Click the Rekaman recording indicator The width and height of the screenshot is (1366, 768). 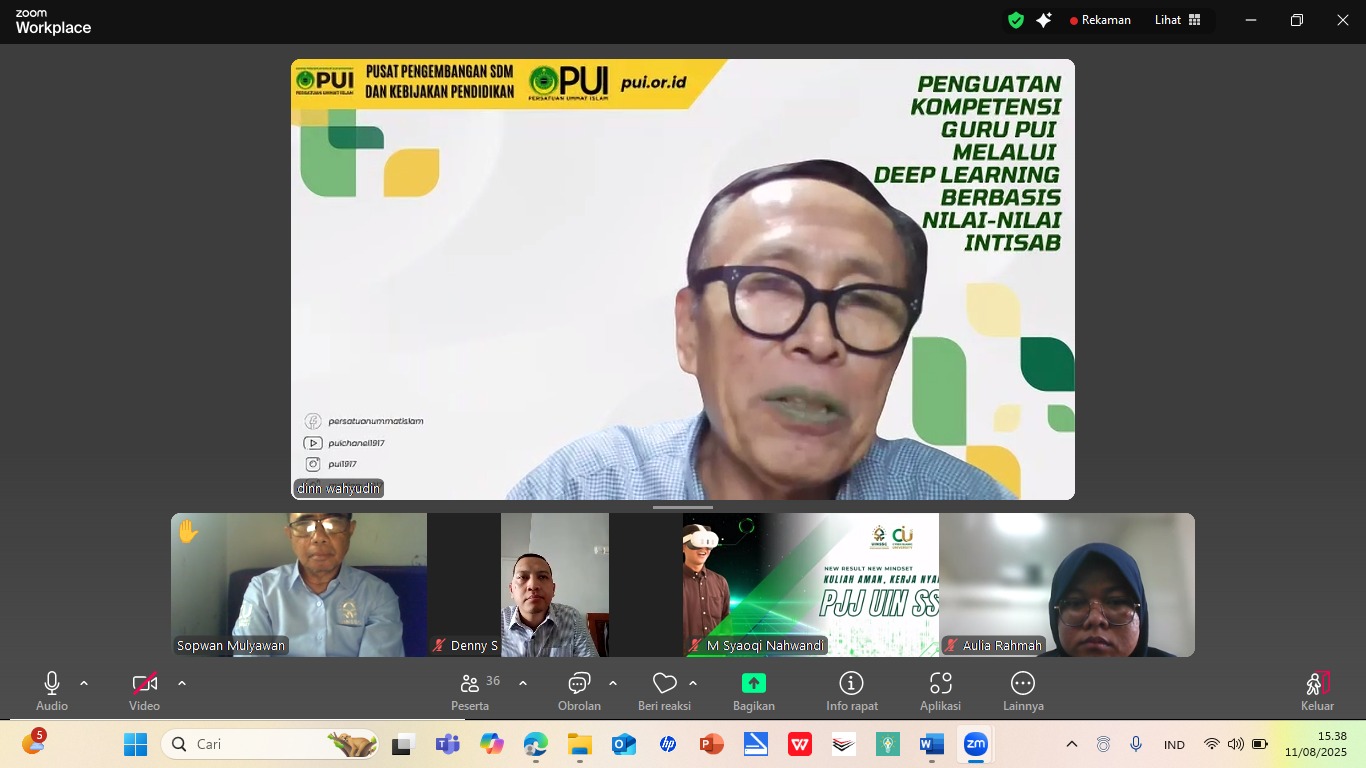coord(1100,20)
